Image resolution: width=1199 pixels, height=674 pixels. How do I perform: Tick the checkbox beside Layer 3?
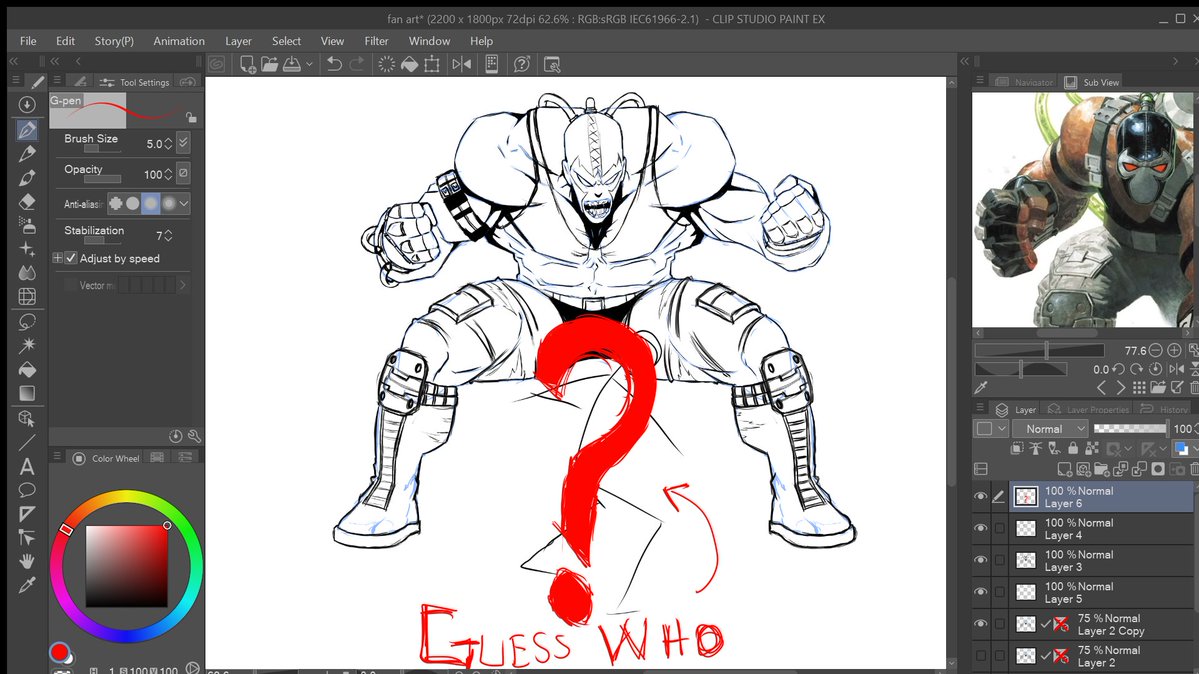(x=999, y=560)
